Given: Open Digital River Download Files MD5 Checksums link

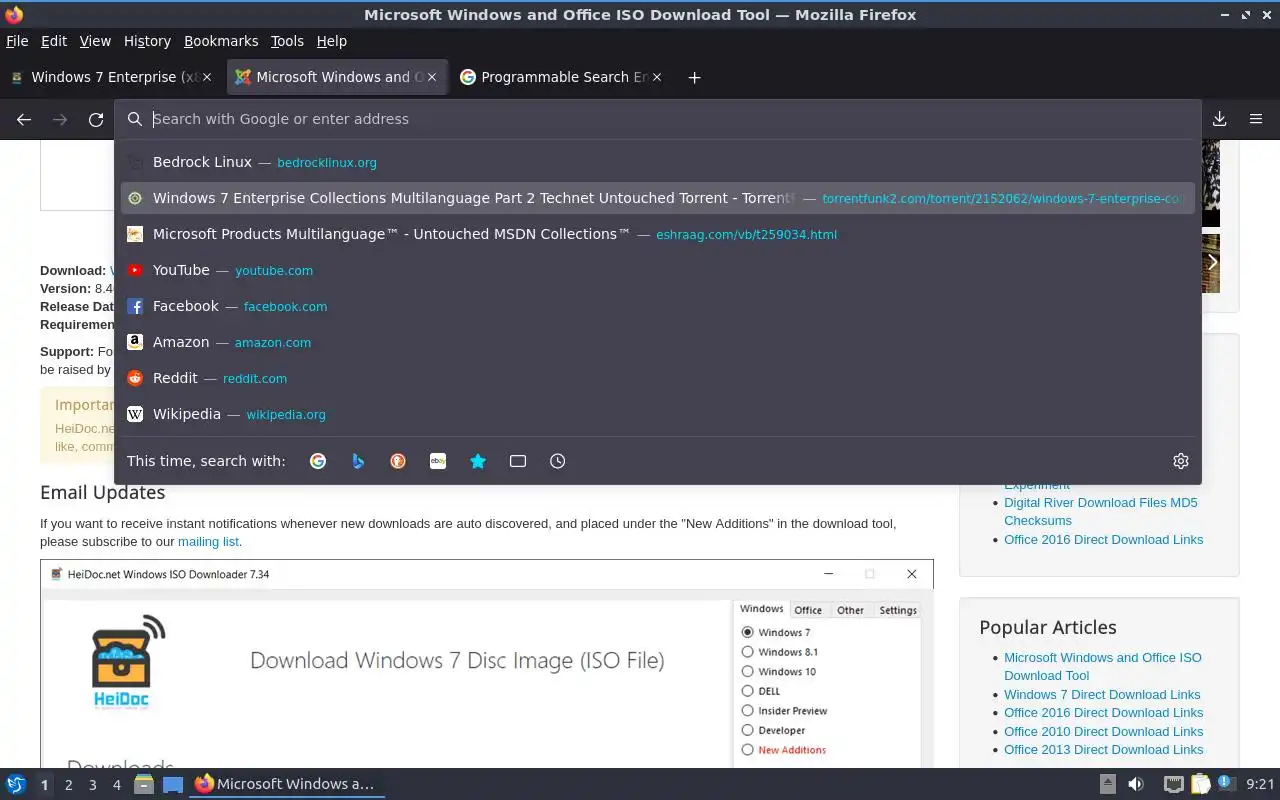Looking at the screenshot, I should pos(1100,512).
